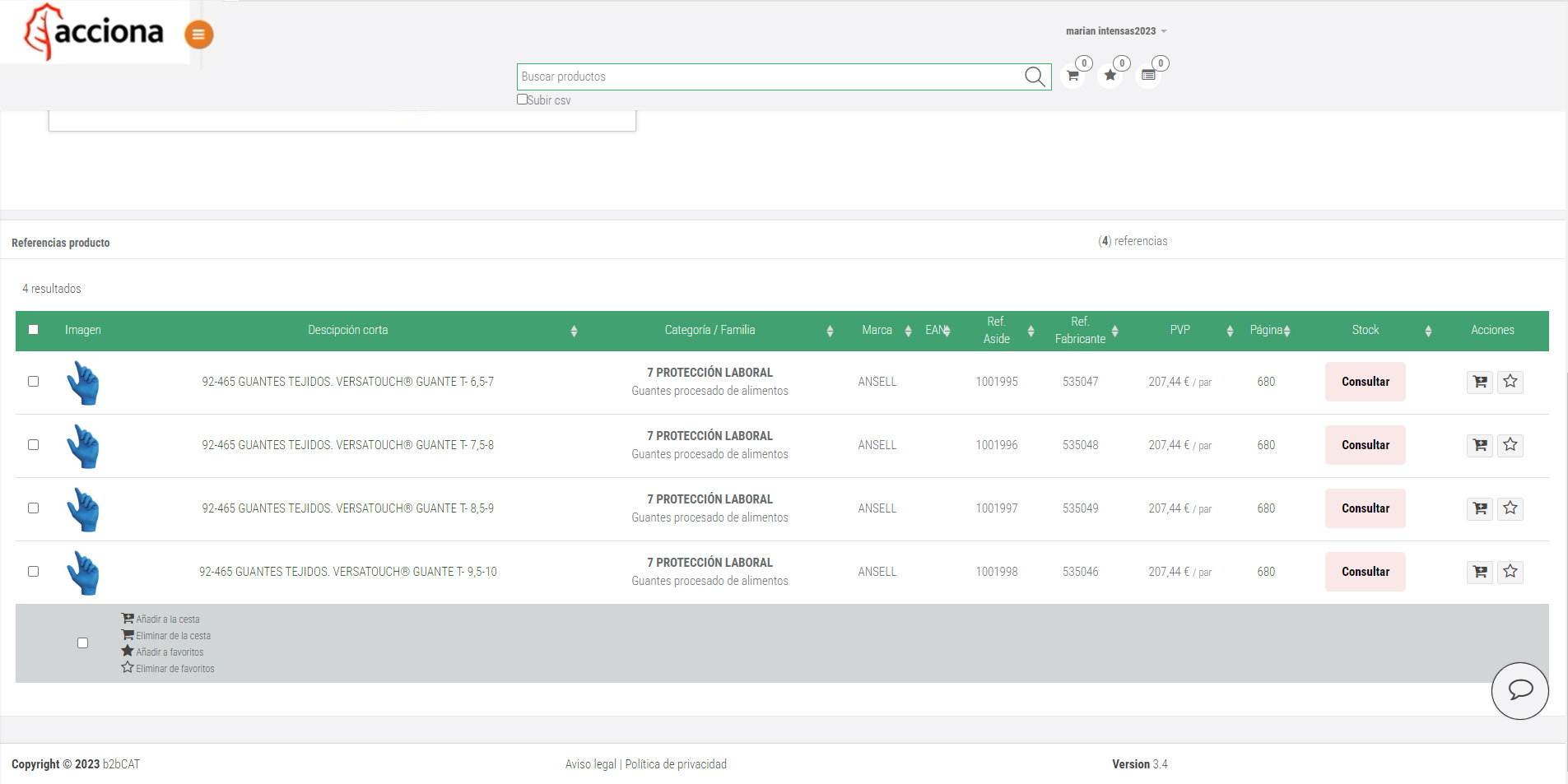The image size is (1568, 784).
Task: Click the orange hamburger menu icon
Action: click(198, 35)
